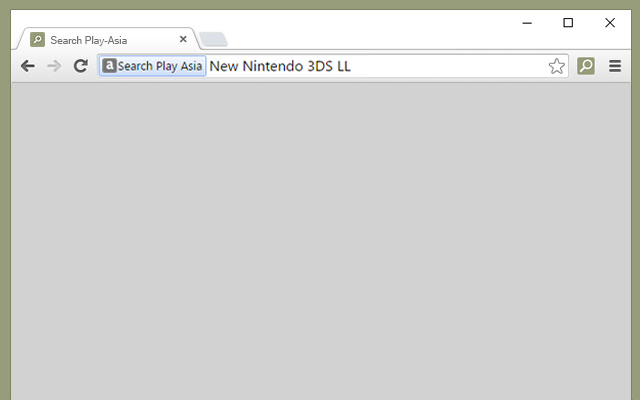This screenshot has height=400, width=640.
Task: Open the Play-Asia search extension icon
Action: (586, 66)
